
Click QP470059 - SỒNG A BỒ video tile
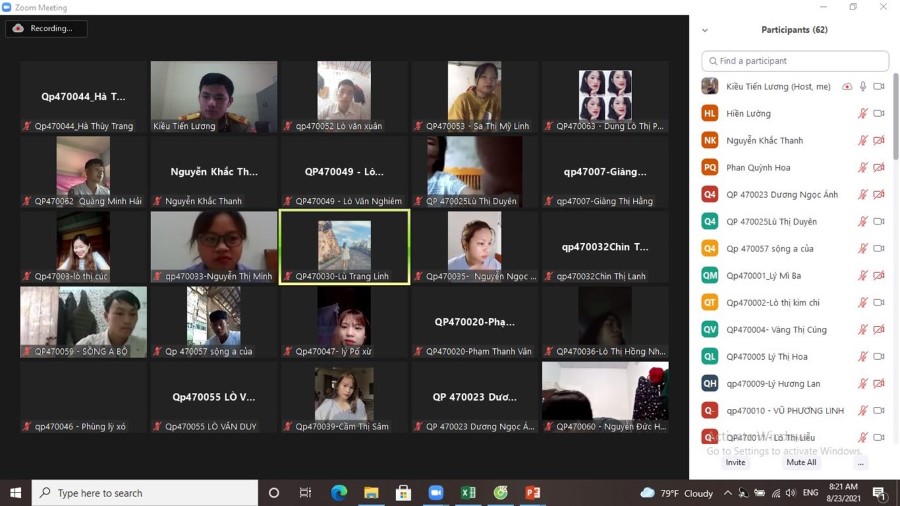[x=83, y=322]
